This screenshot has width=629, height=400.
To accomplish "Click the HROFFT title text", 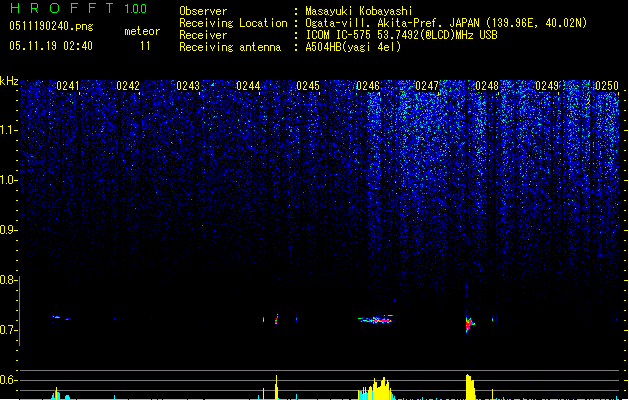I will [62, 8].
